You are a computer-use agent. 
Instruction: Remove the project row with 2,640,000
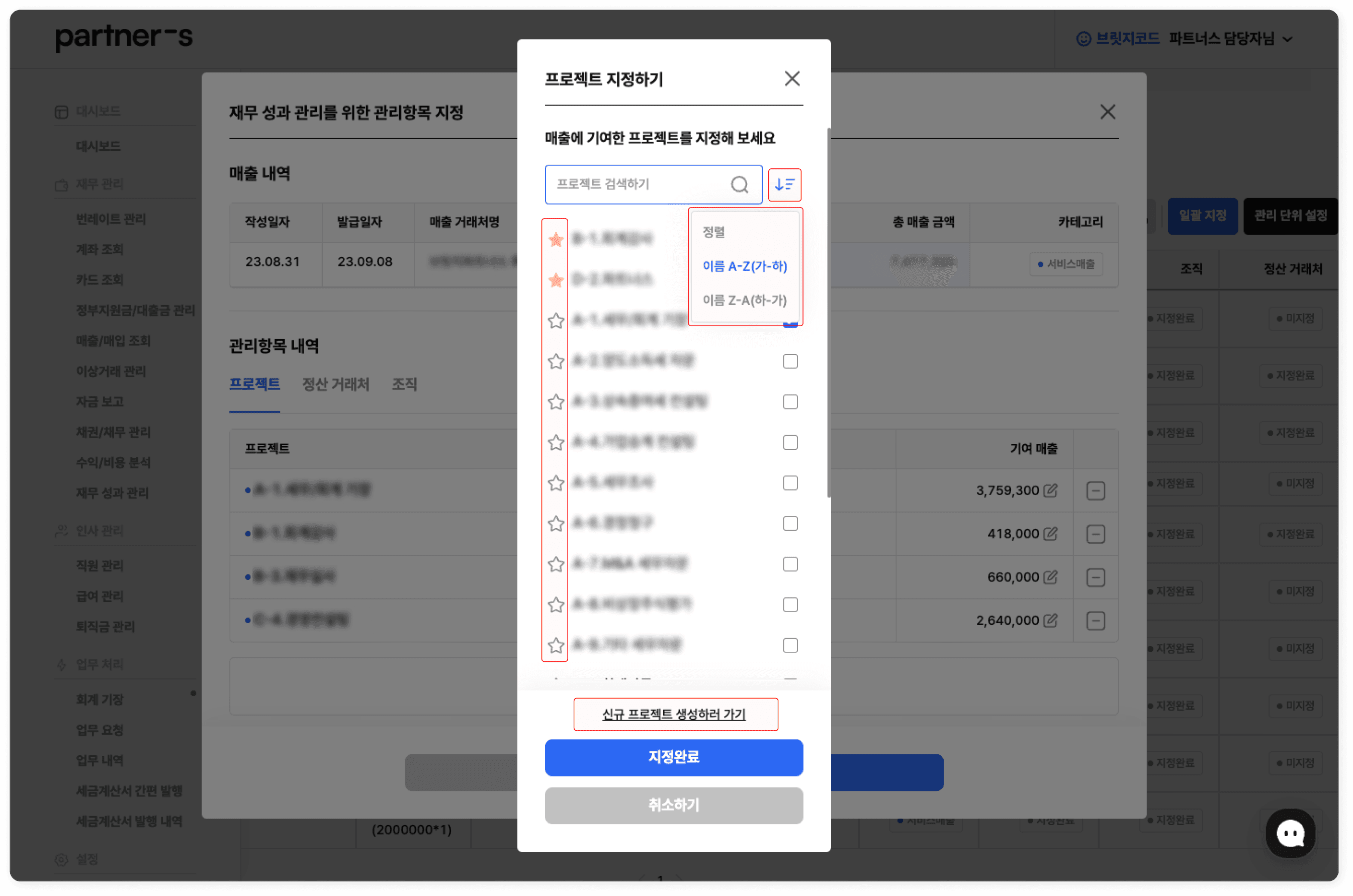[1095, 621]
